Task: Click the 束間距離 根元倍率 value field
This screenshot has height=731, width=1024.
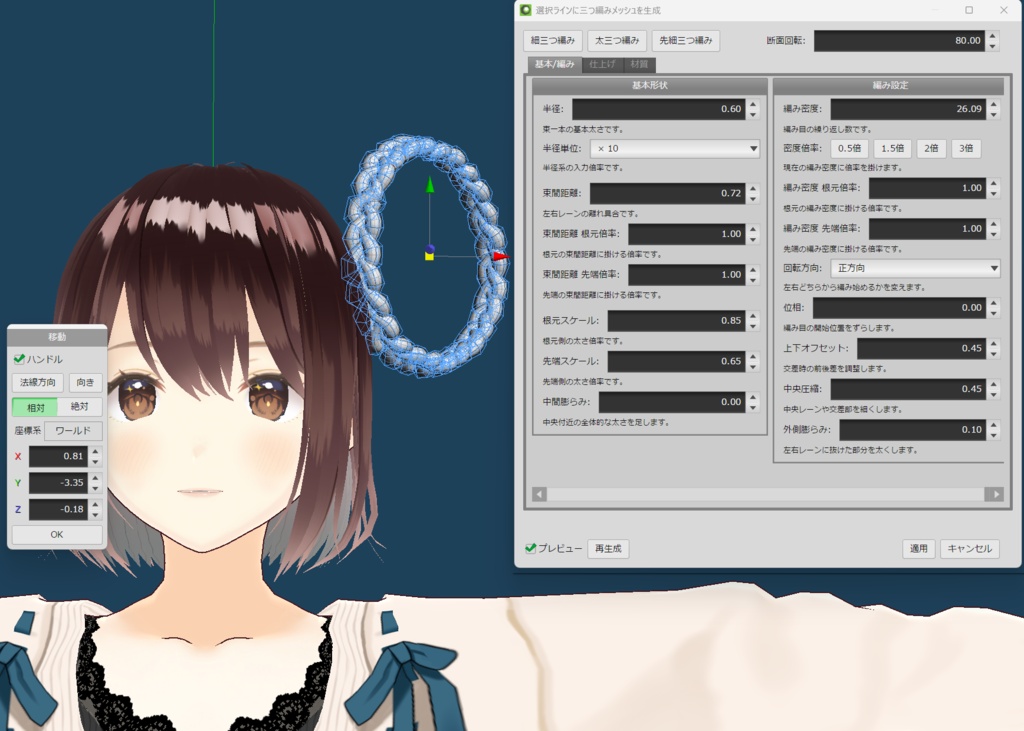Action: 687,234
